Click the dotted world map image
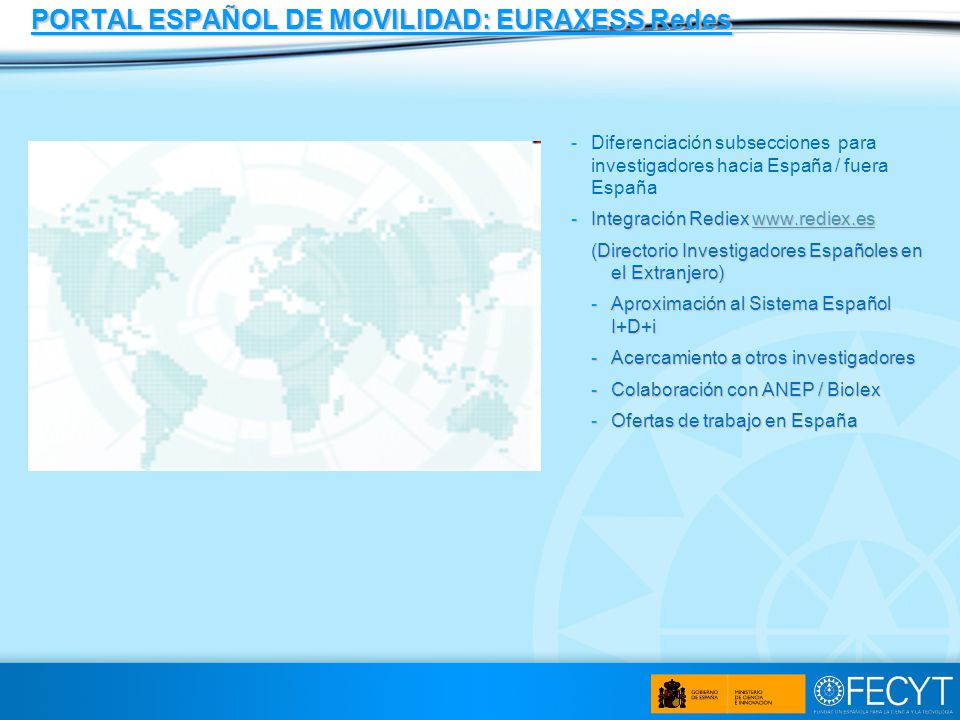The height and width of the screenshot is (720, 960). tap(284, 306)
